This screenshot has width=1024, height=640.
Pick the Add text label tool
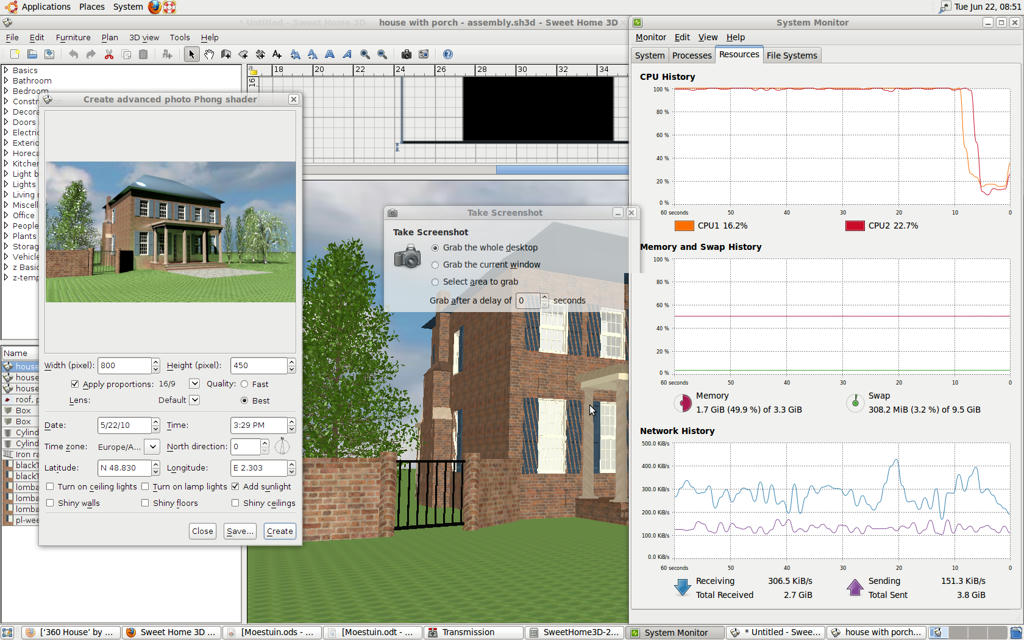point(277,54)
